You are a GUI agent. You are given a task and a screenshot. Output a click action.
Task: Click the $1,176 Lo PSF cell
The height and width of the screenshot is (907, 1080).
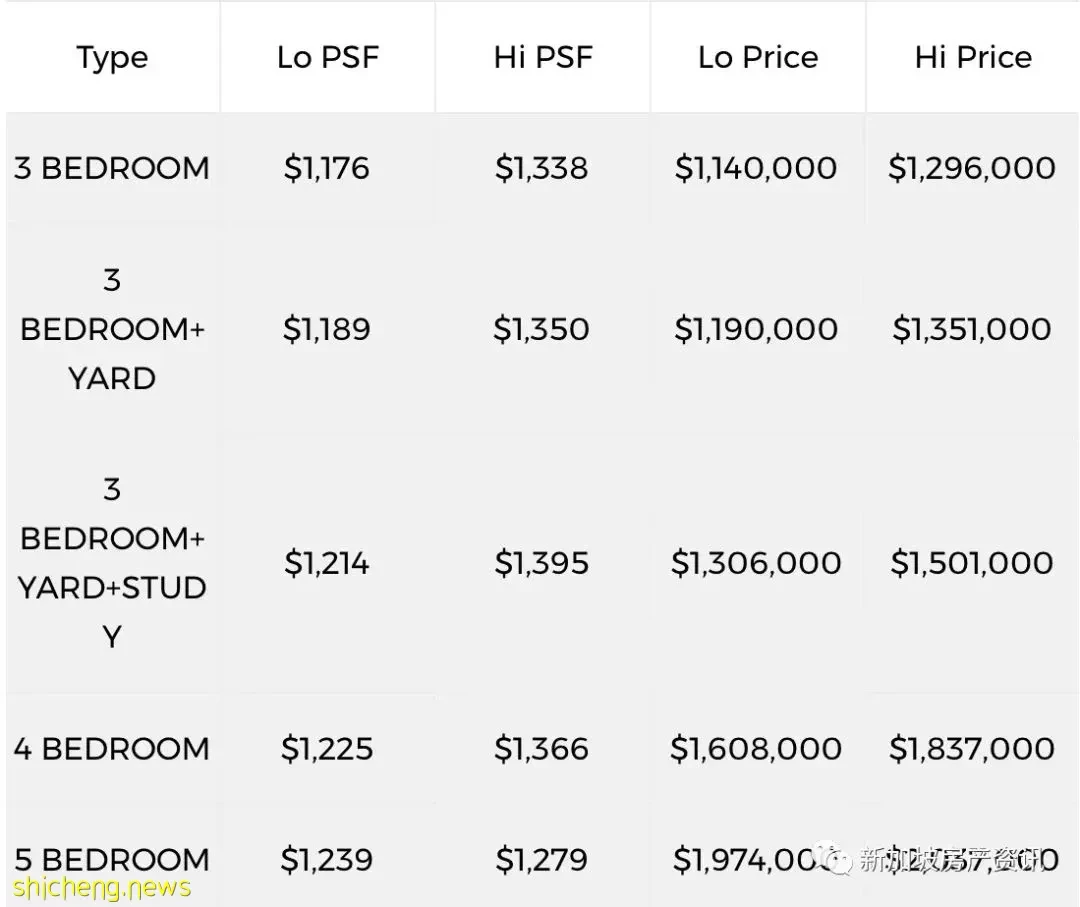[326, 168]
